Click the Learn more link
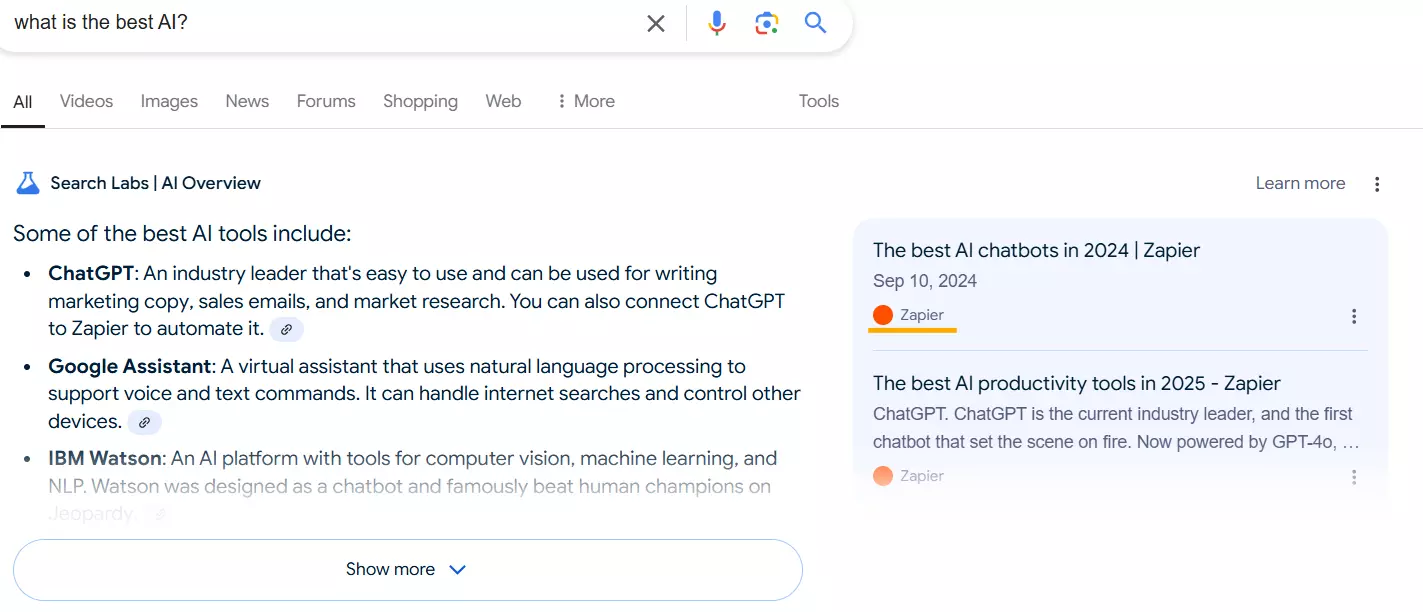This screenshot has height=612, width=1423. [x=1300, y=183]
